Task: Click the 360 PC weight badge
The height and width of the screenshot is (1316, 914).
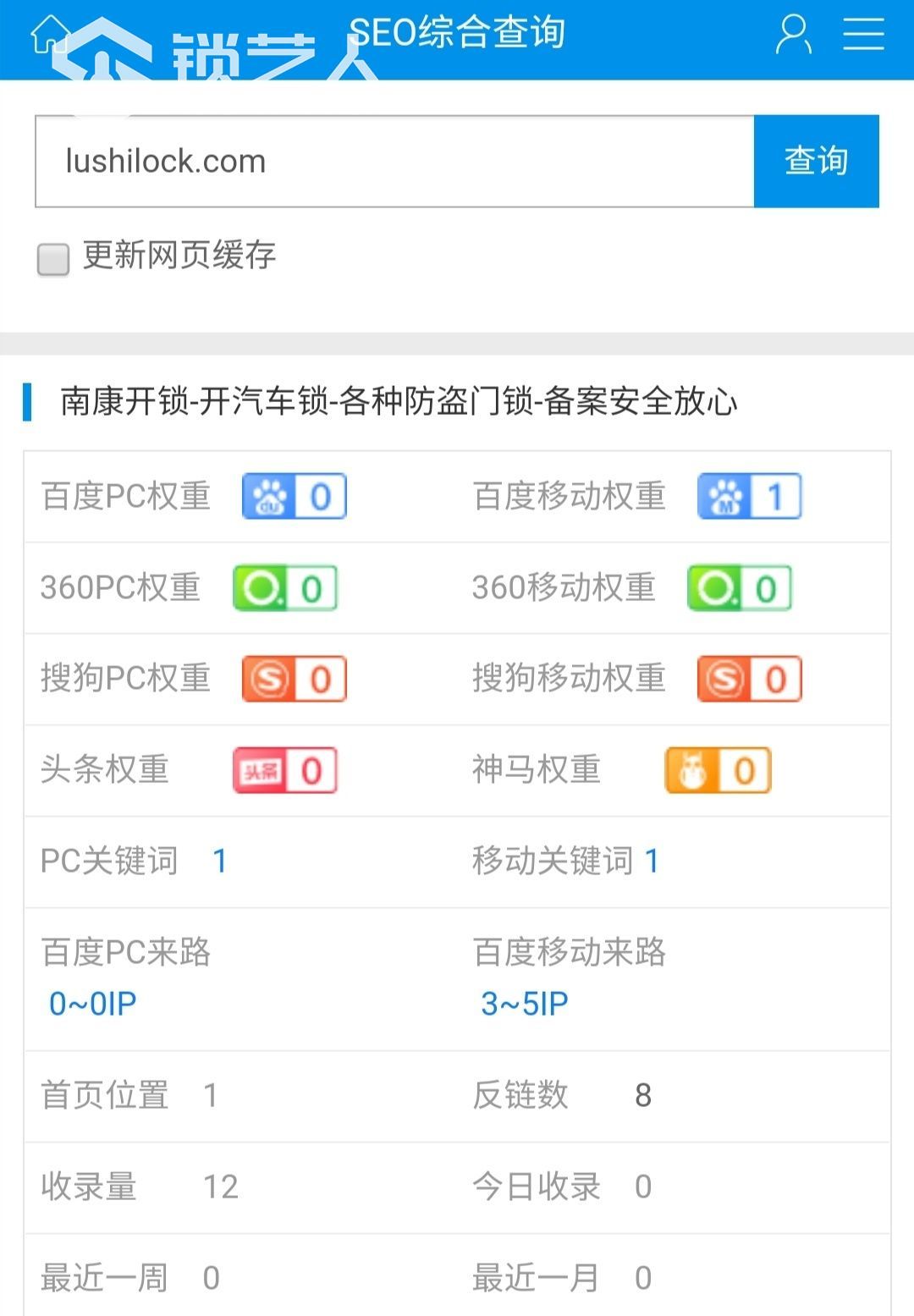Action: [285, 588]
